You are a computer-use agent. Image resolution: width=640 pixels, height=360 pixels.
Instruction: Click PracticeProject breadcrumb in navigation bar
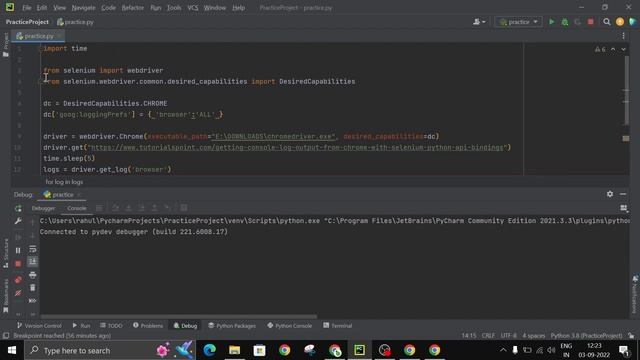27,22
